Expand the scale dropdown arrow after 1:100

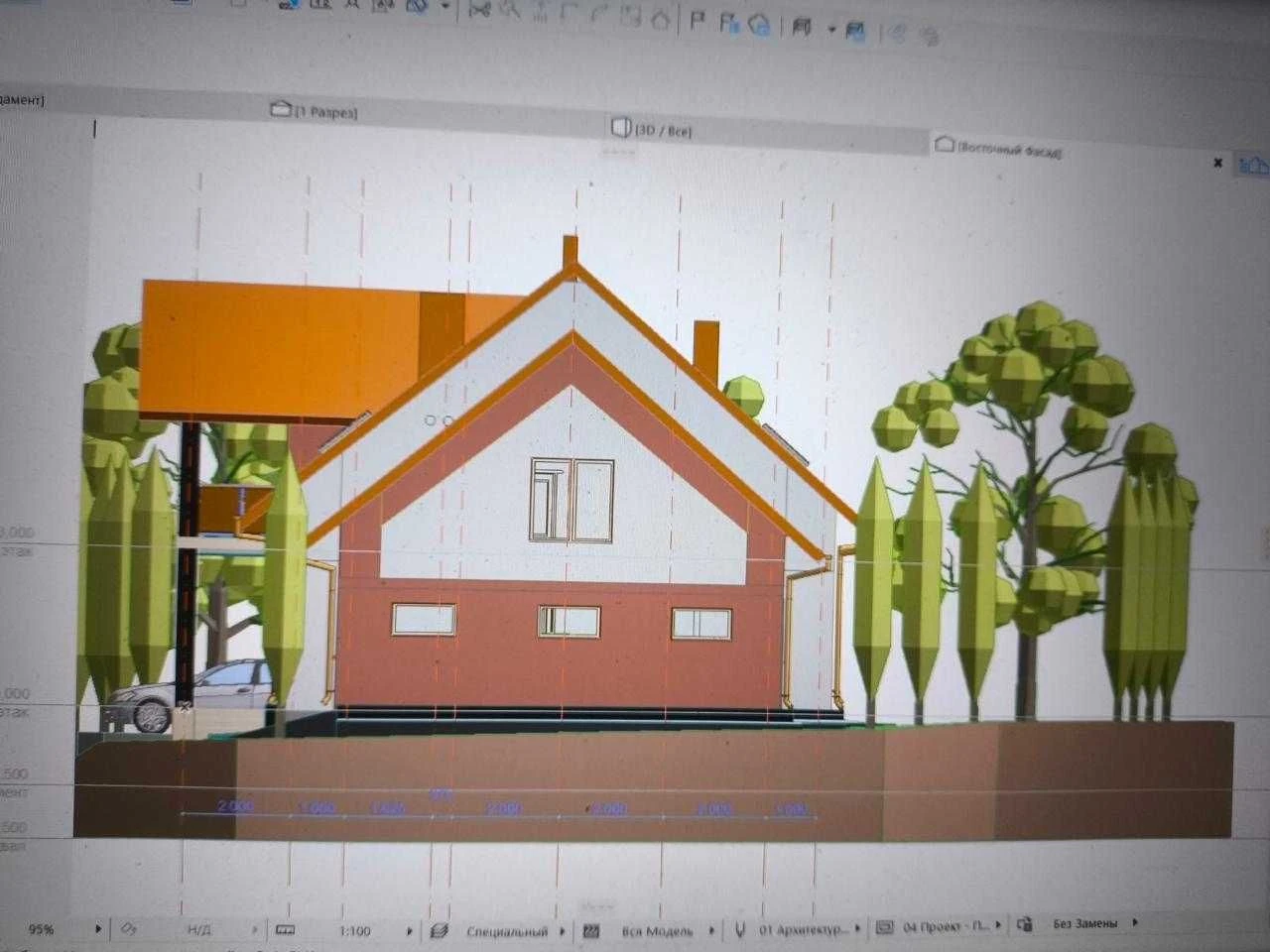pyautogui.click(x=409, y=931)
